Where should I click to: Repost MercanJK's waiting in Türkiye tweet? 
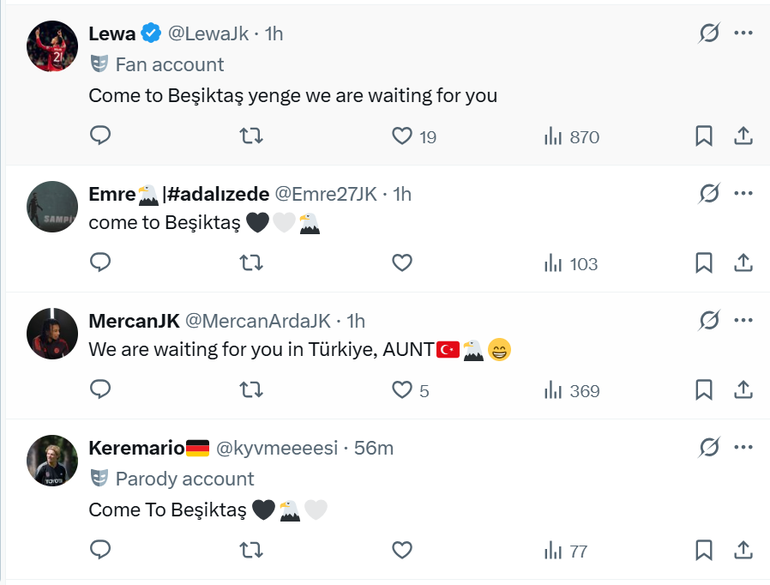coord(252,390)
